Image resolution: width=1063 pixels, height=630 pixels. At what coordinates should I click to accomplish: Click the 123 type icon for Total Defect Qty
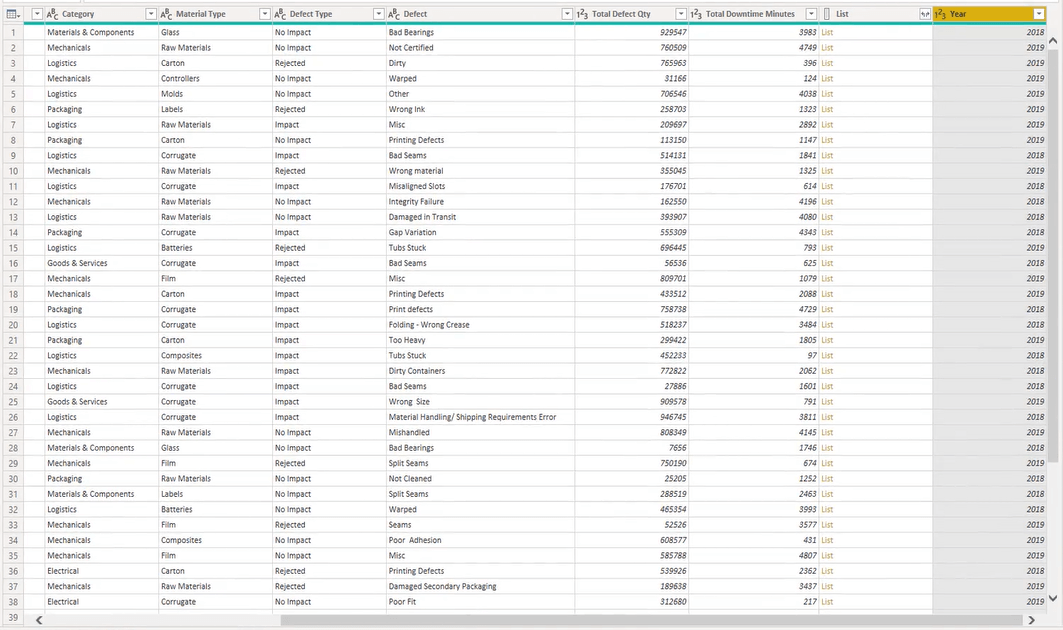pyautogui.click(x=582, y=14)
